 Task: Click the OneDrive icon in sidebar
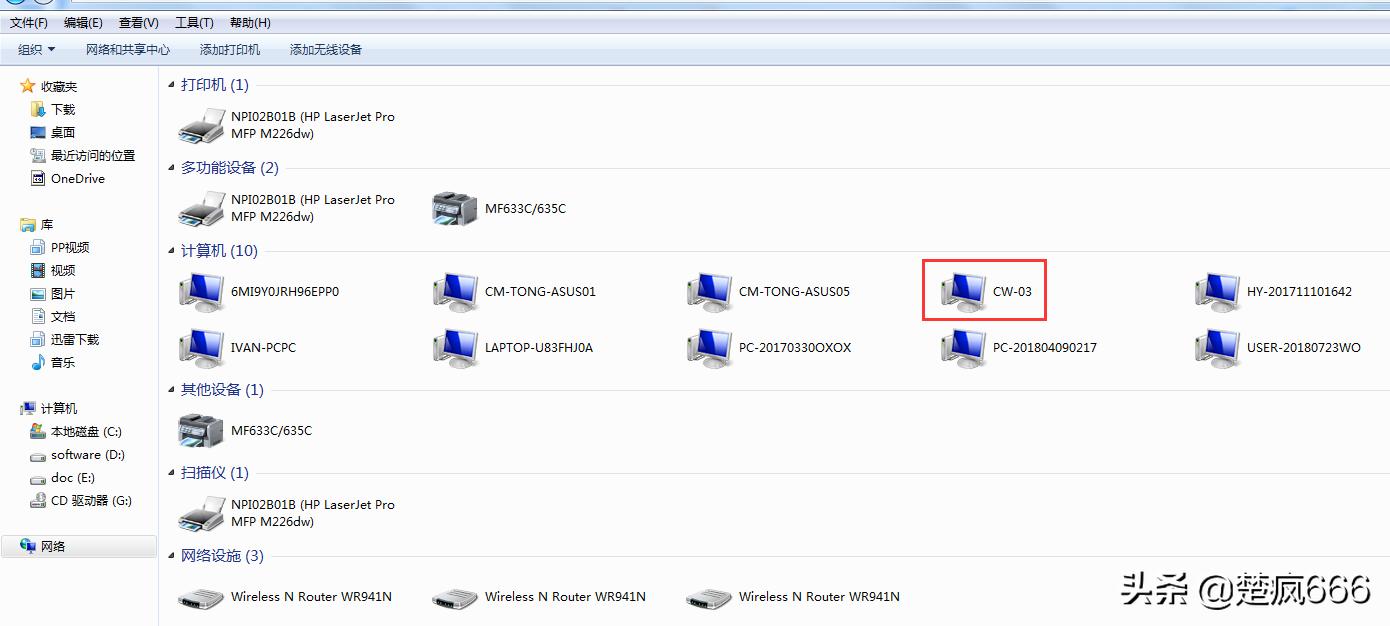click(x=38, y=178)
